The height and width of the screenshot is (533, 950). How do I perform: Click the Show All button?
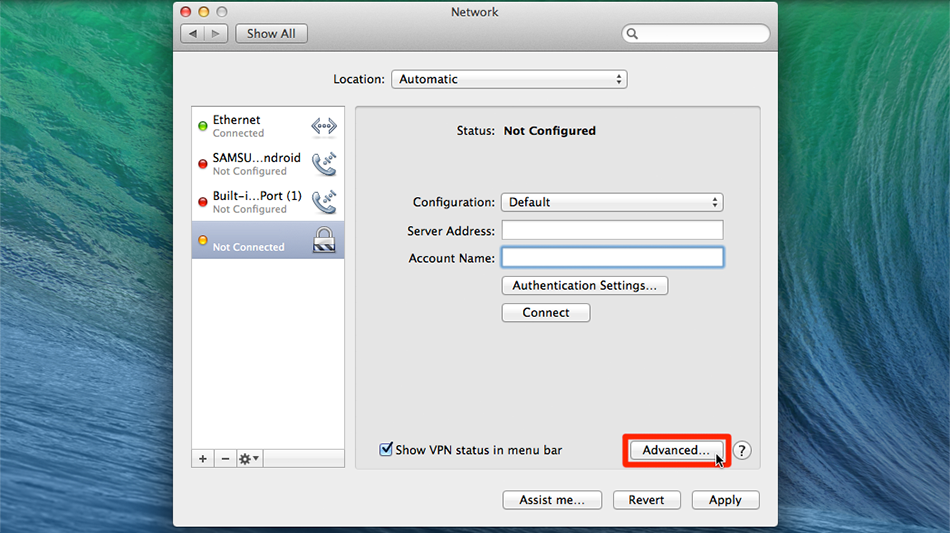pyautogui.click(x=271, y=33)
